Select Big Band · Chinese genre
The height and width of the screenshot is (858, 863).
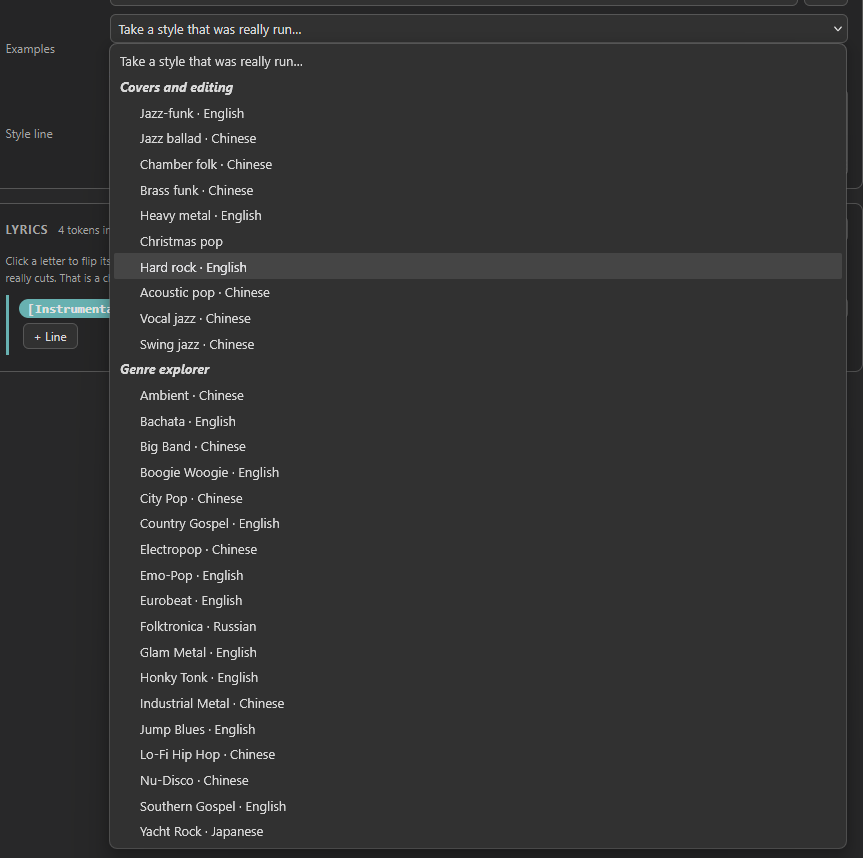478,447
